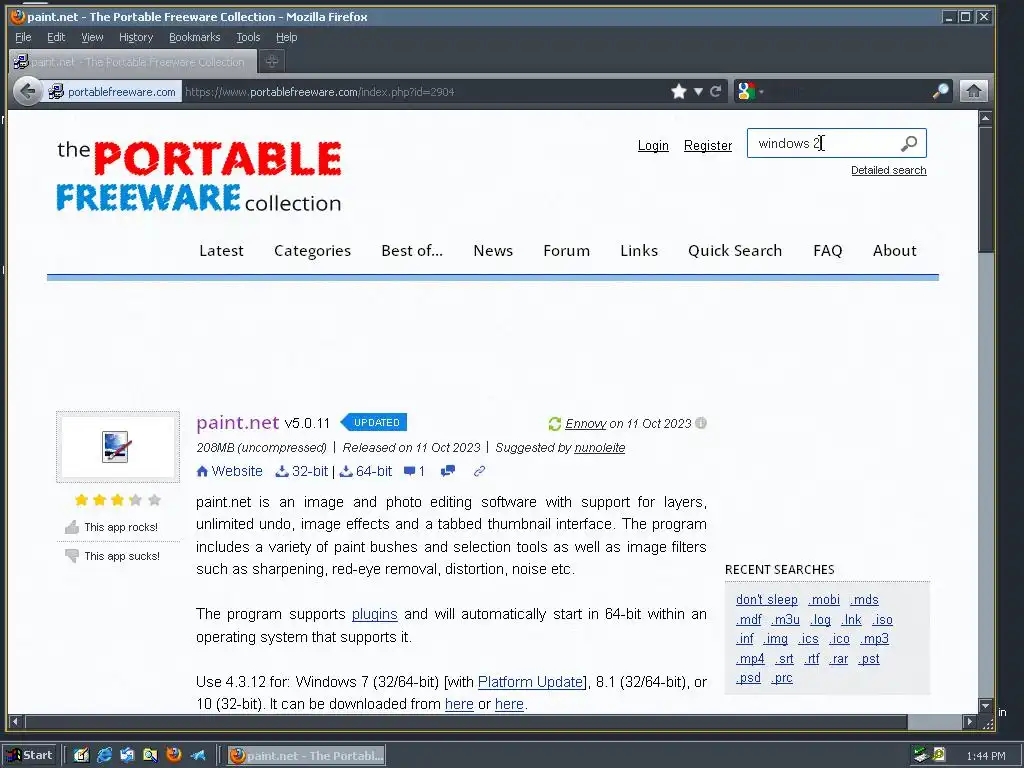
Task: Click the horizontal scrollbar right arrow
Action: pos(969,722)
